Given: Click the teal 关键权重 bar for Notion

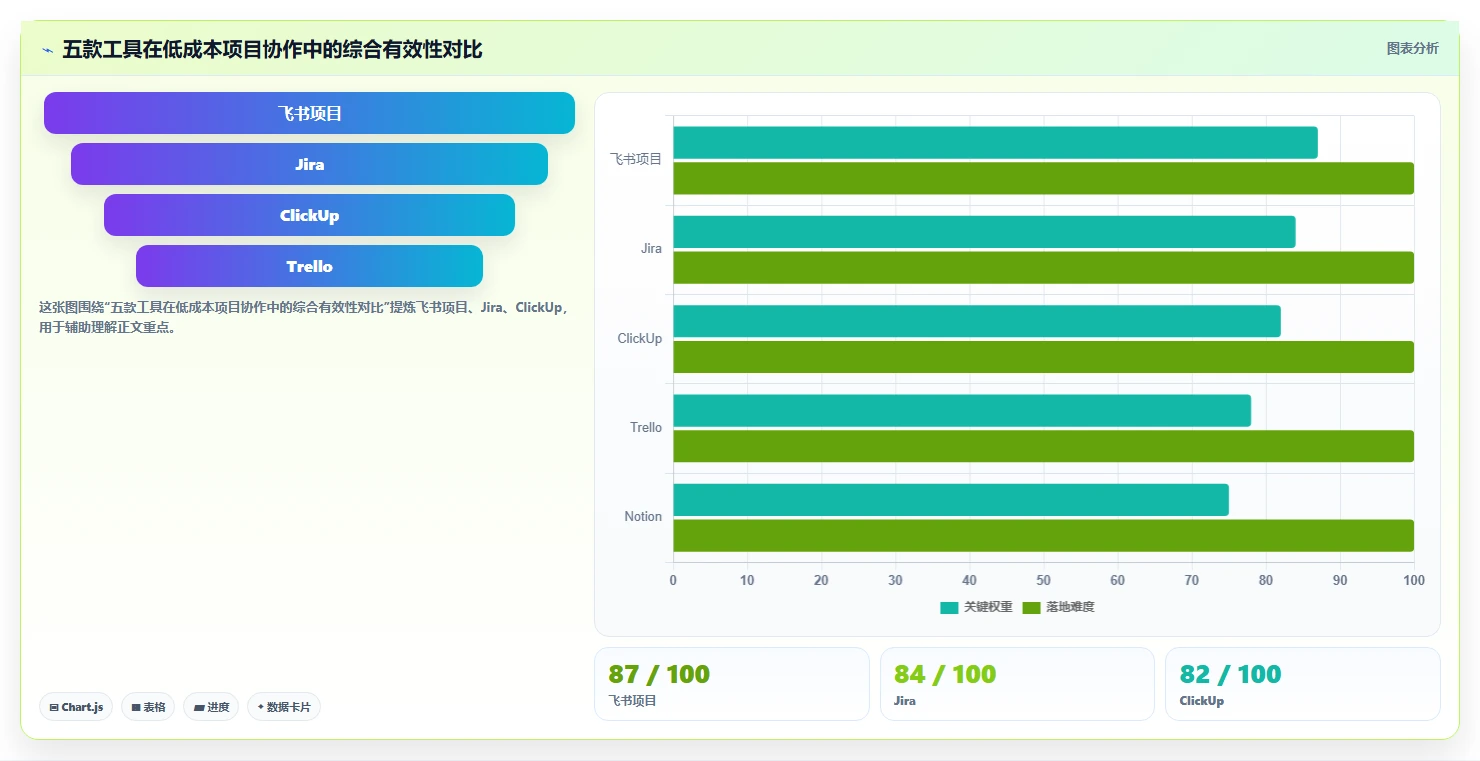Looking at the screenshot, I should [951, 500].
